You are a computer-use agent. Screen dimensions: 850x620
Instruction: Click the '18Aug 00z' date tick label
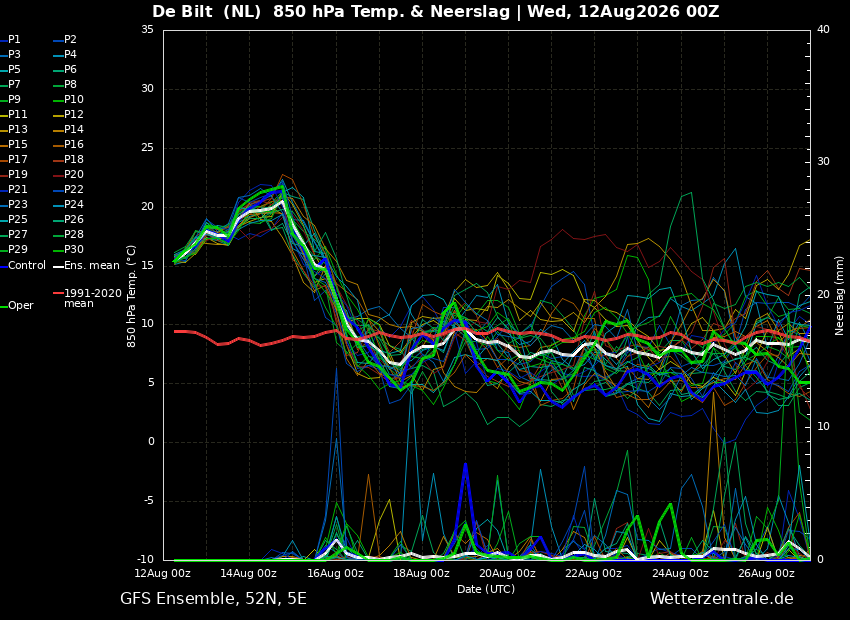[x=421, y=573]
